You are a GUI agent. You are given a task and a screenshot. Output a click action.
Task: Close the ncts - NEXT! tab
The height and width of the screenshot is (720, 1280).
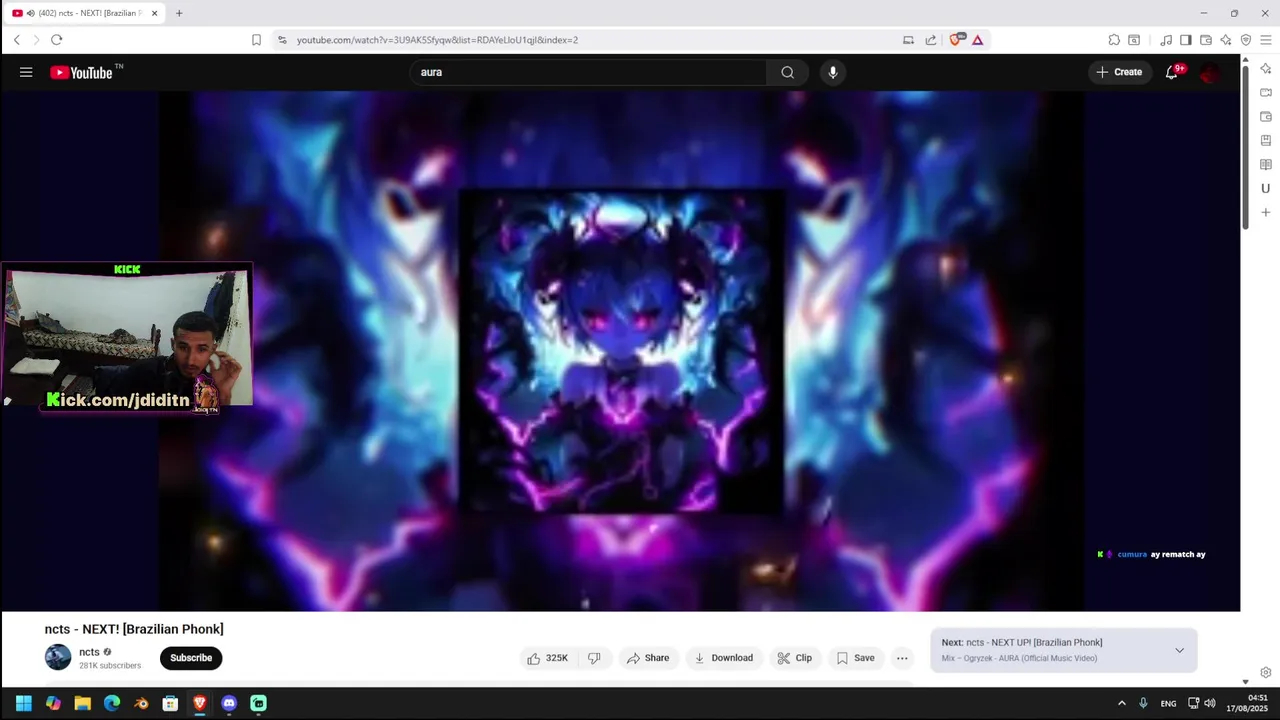pos(154,13)
